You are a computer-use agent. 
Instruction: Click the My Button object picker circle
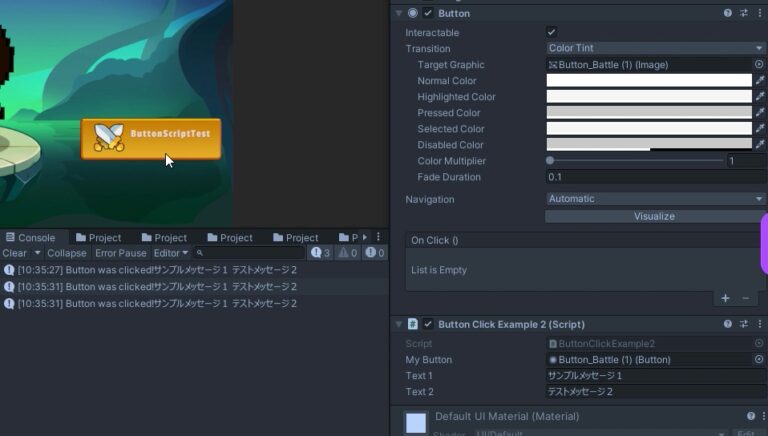[759, 359]
